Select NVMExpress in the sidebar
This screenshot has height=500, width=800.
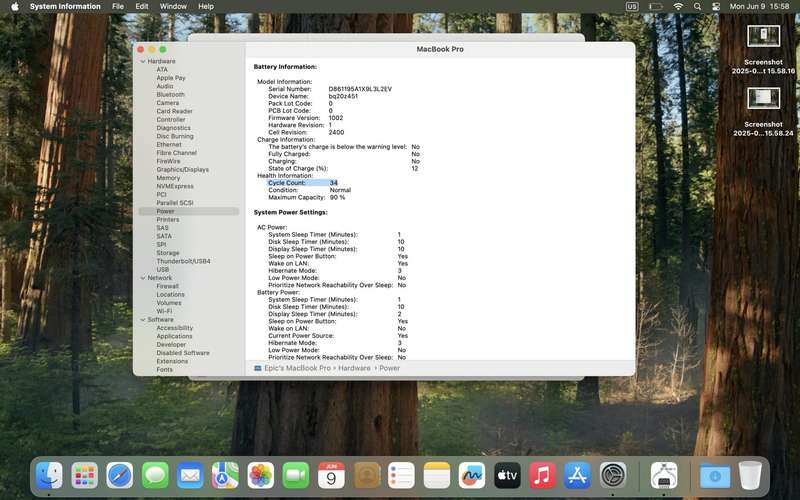pos(175,186)
